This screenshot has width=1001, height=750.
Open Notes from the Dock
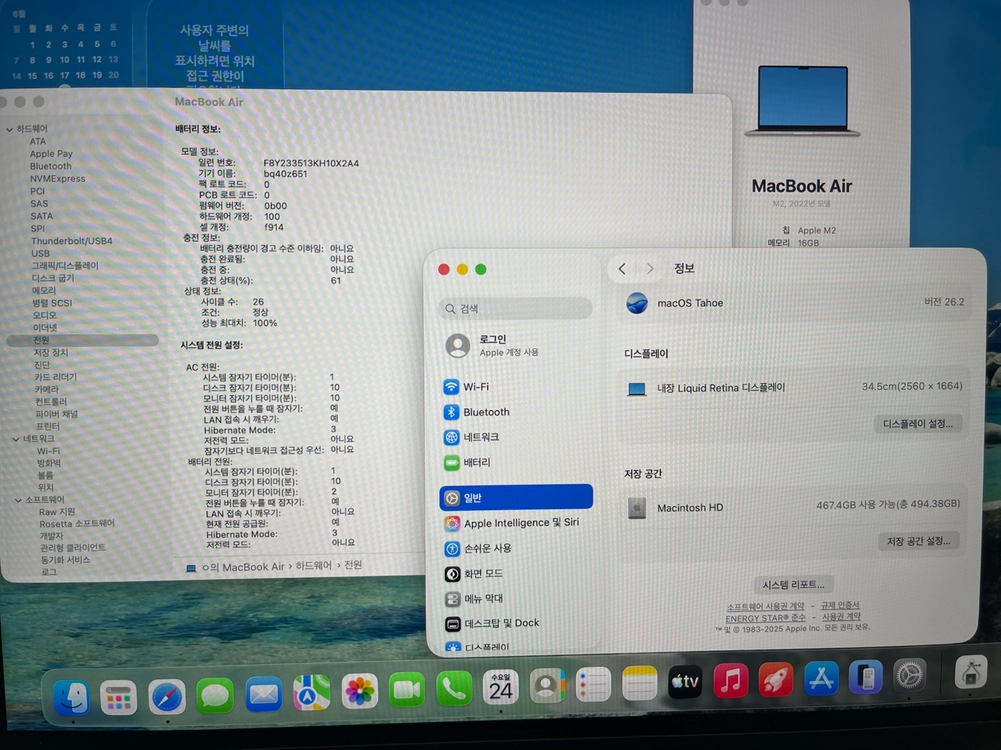[x=639, y=683]
